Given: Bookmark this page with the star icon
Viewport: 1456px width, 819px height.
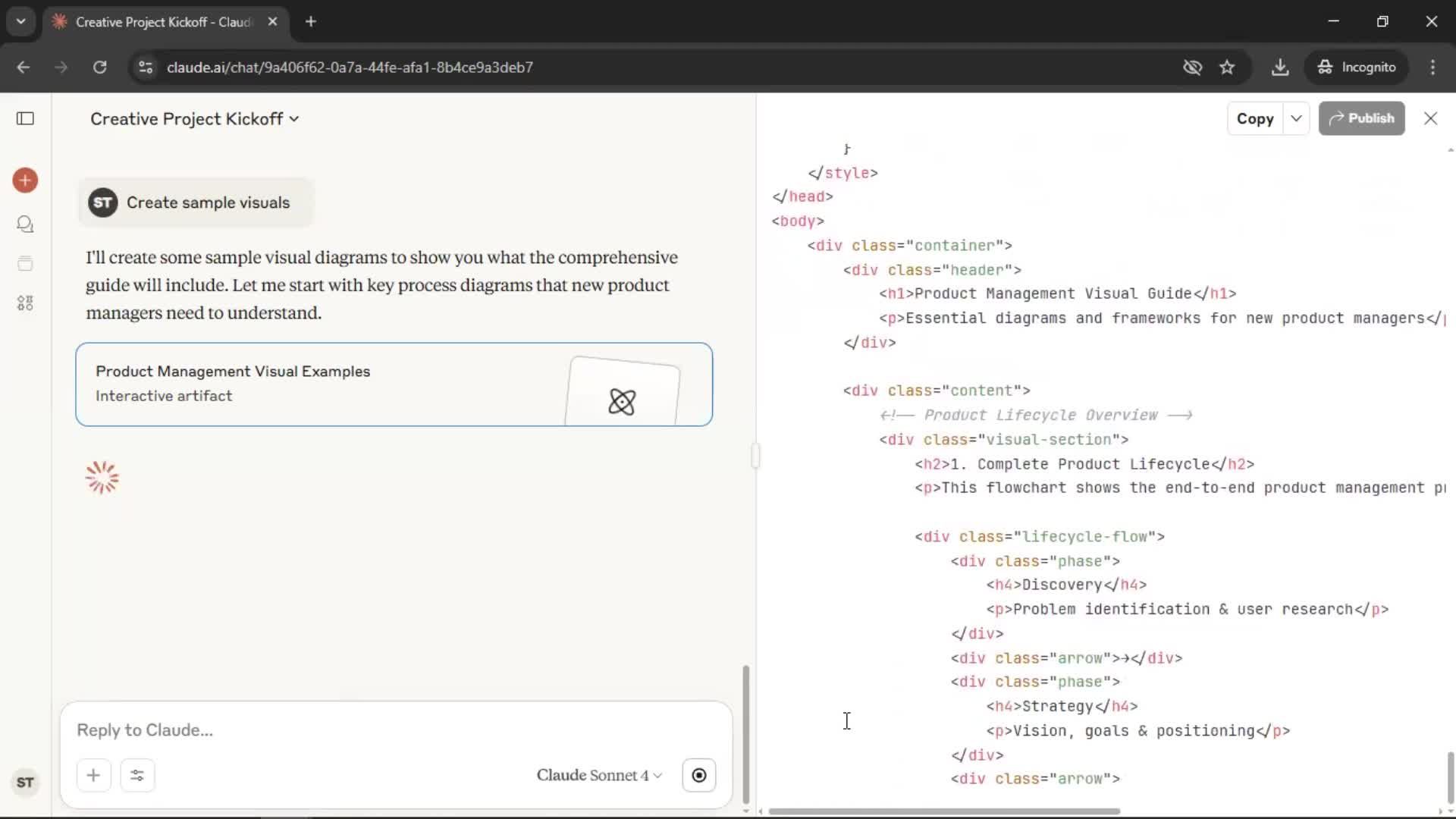Looking at the screenshot, I should point(1227,67).
